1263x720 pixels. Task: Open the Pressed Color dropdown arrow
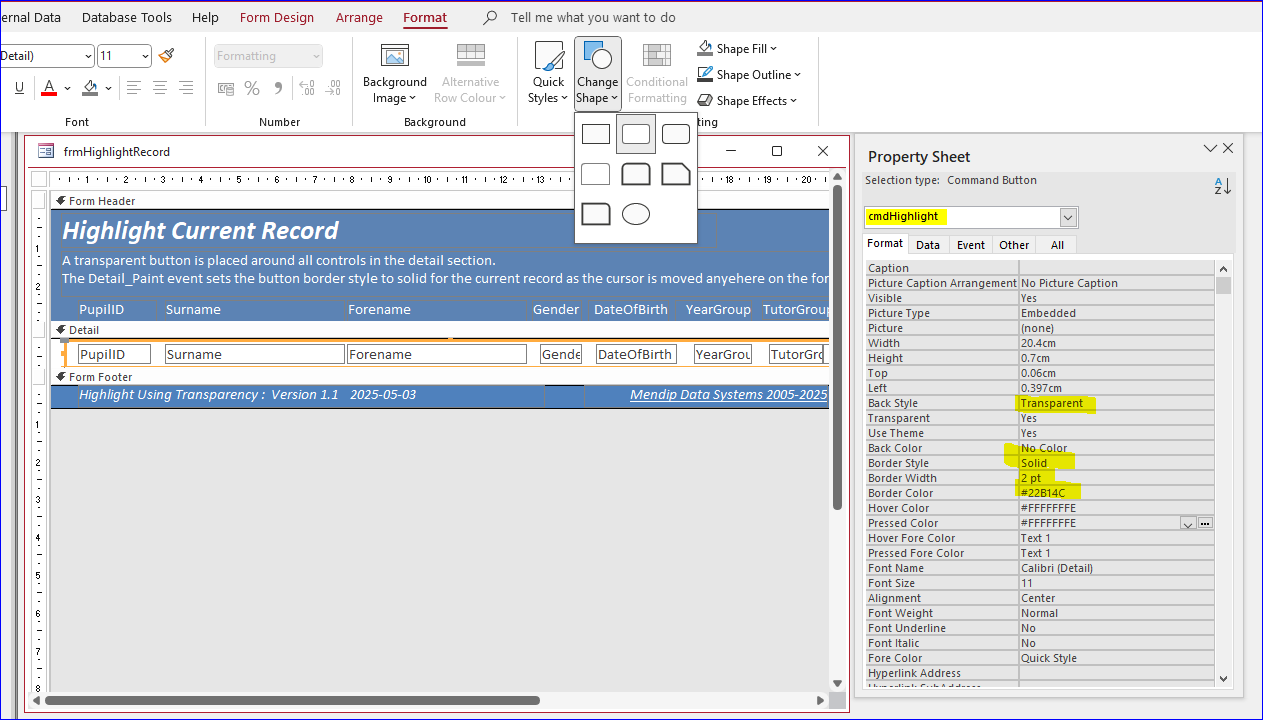1188,523
